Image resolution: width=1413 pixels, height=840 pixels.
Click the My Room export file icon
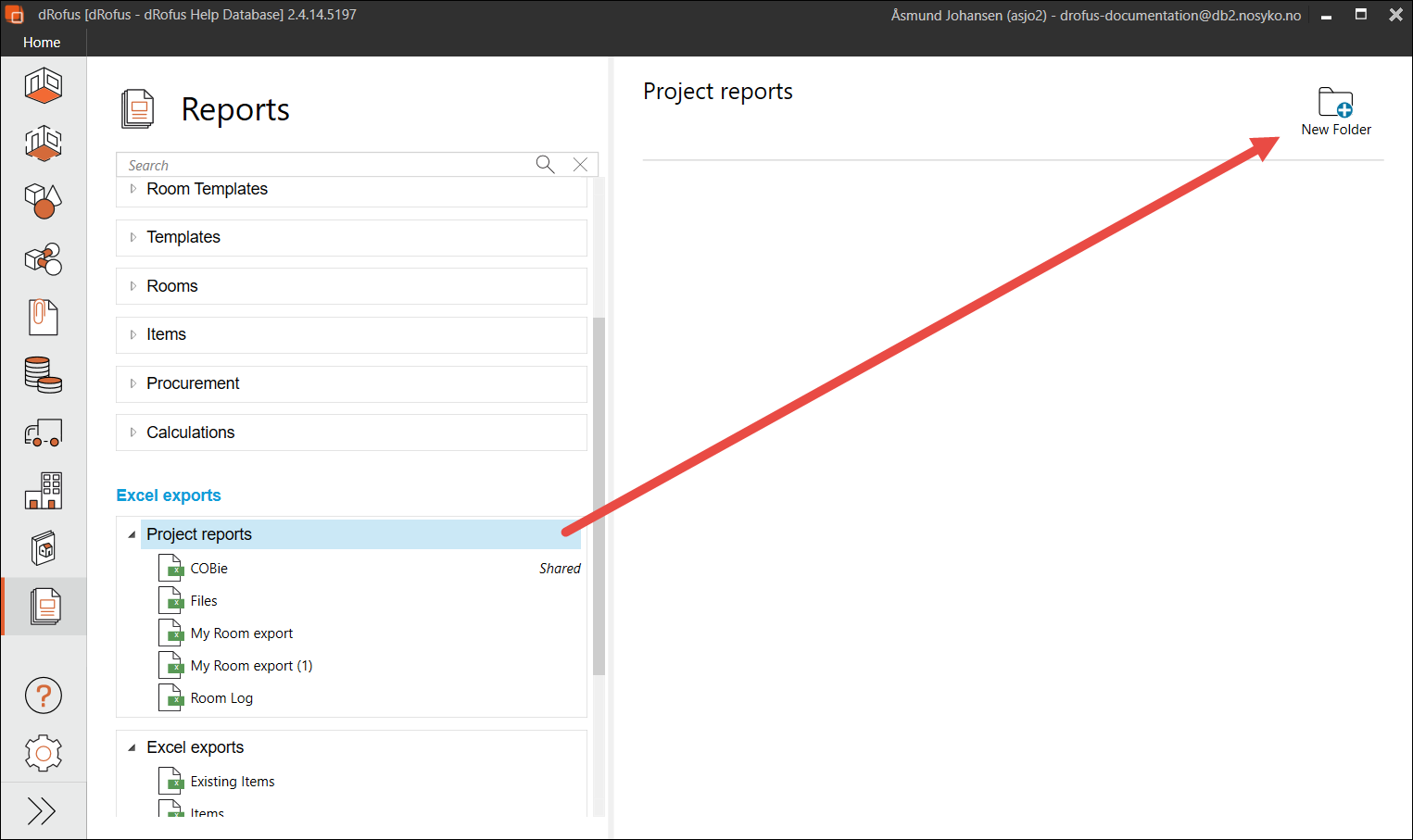pos(170,633)
